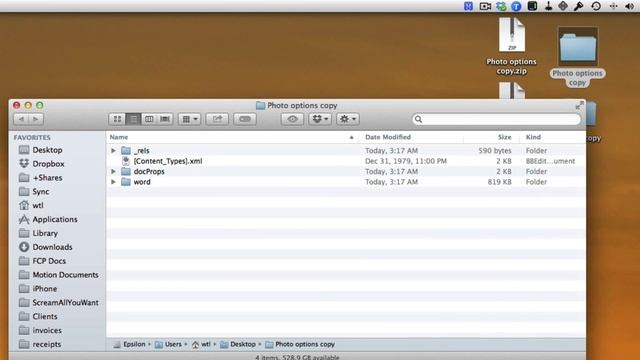The height and width of the screenshot is (360, 640).
Task: Open the Time Machine menu bar icon
Action: [596, 6]
